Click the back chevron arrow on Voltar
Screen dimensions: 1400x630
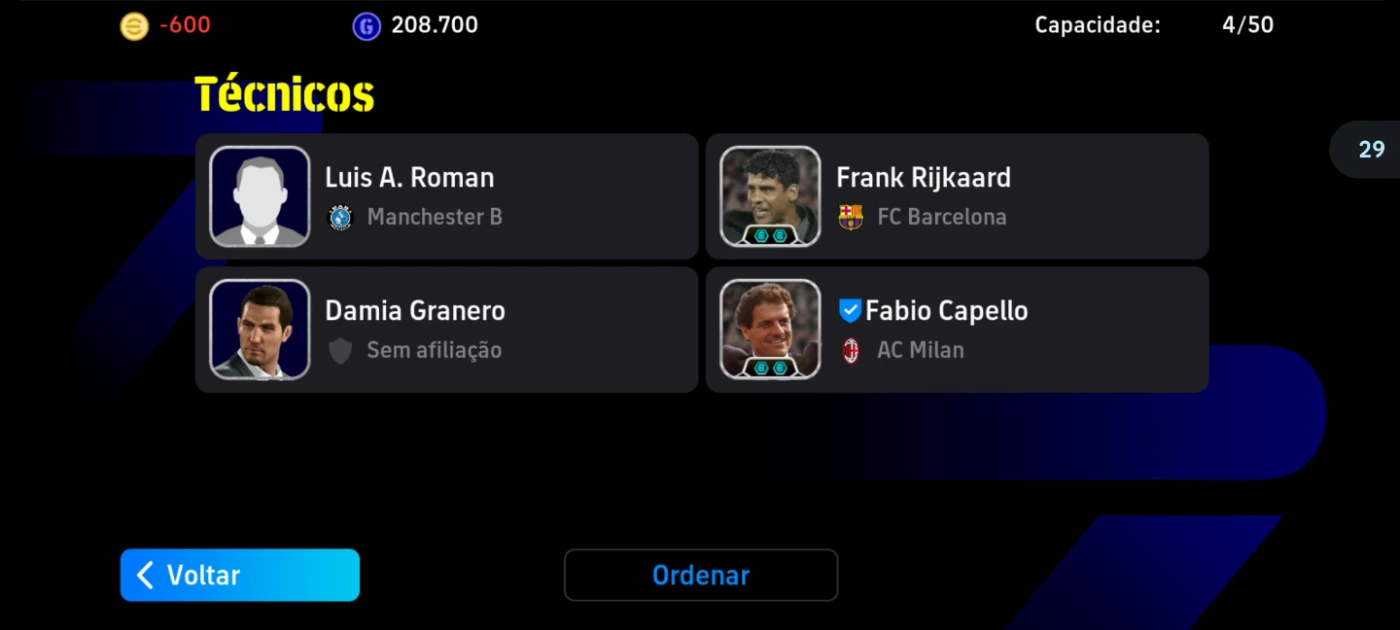click(x=146, y=575)
